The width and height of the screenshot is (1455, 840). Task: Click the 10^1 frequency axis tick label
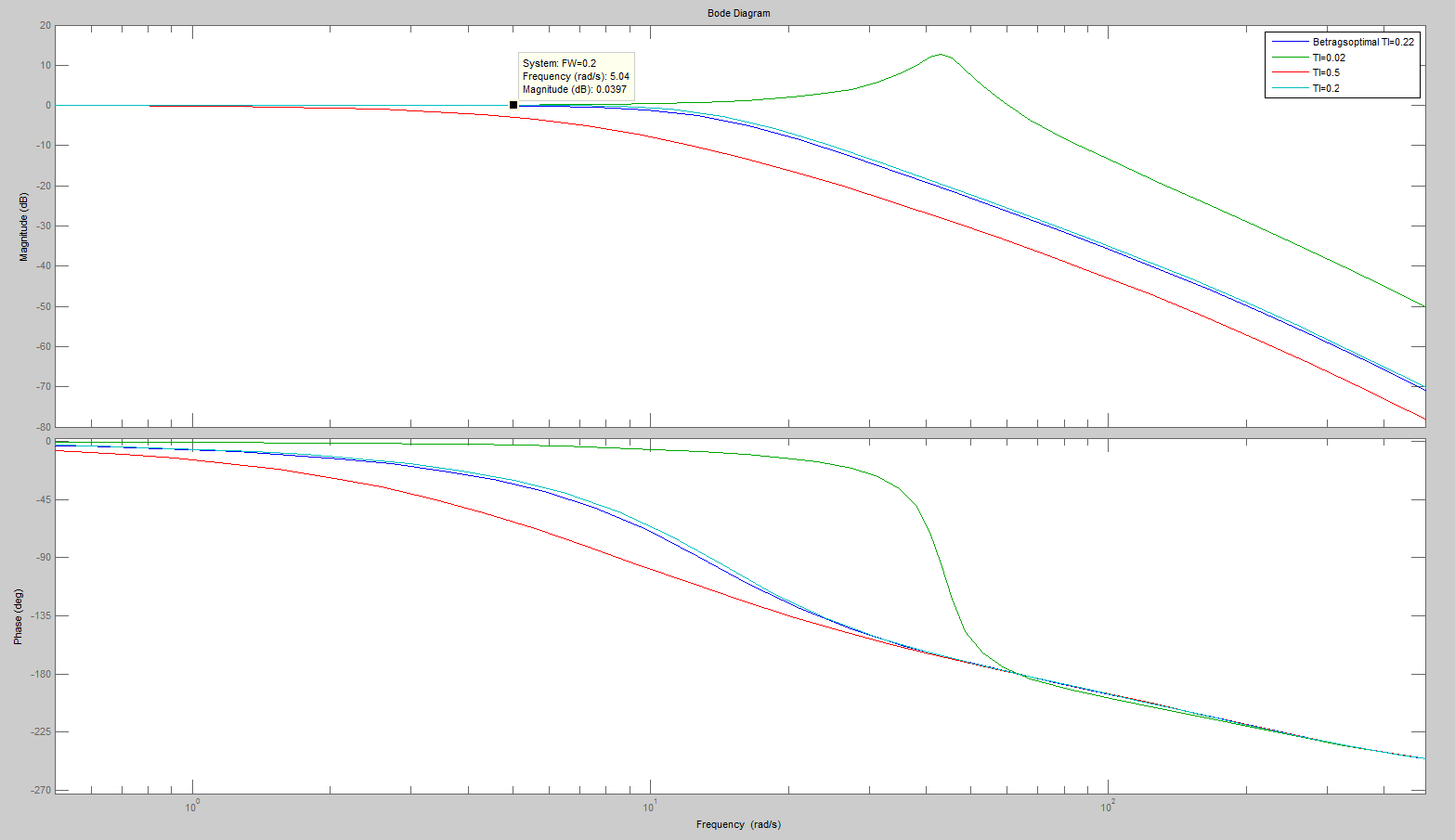coord(649,807)
